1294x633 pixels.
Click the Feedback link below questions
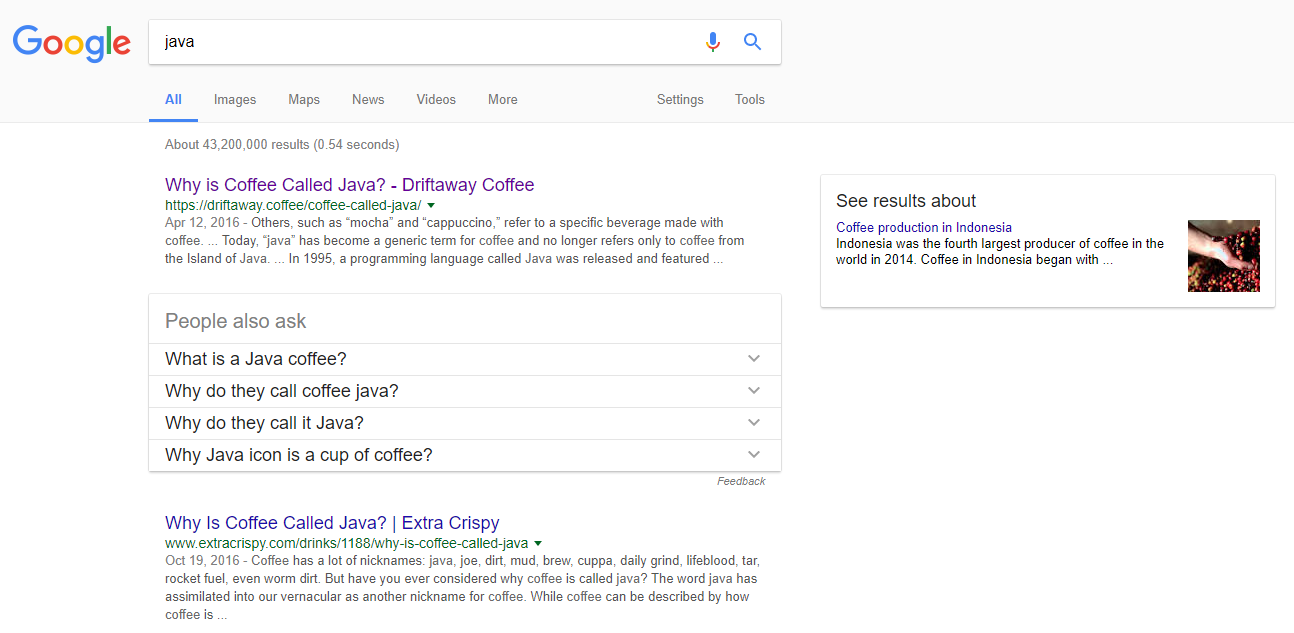[741, 482]
